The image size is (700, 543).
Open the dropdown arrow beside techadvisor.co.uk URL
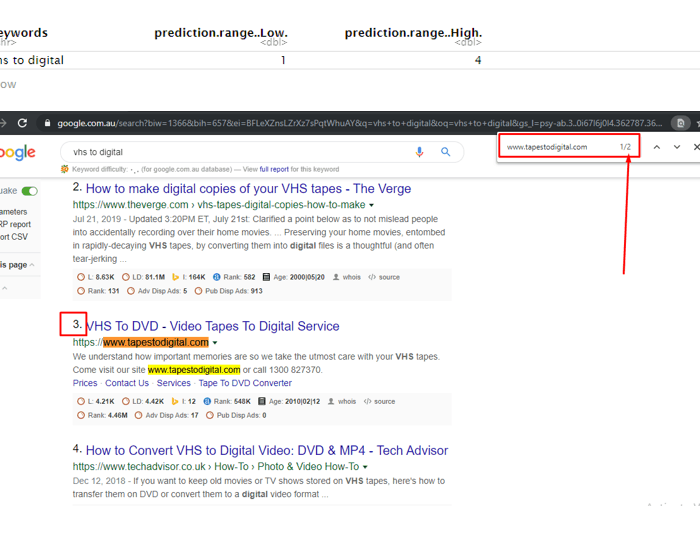tap(365, 467)
